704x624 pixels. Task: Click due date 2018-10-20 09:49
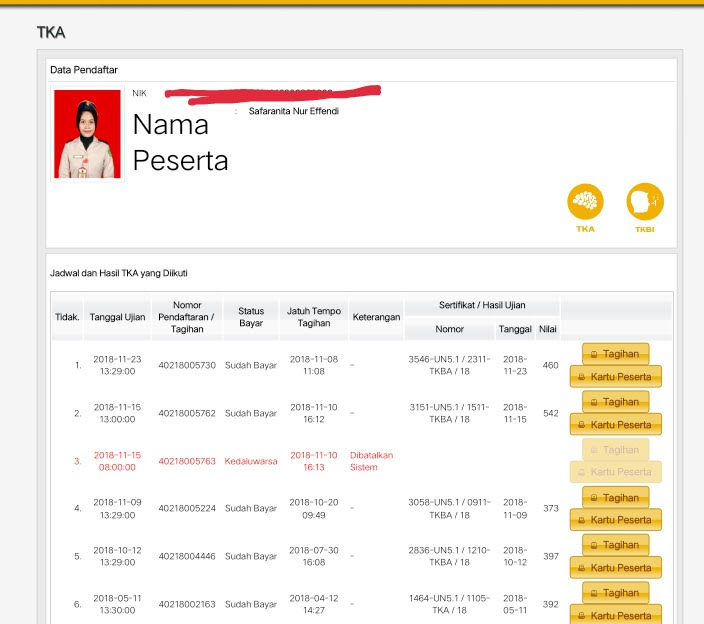point(314,508)
